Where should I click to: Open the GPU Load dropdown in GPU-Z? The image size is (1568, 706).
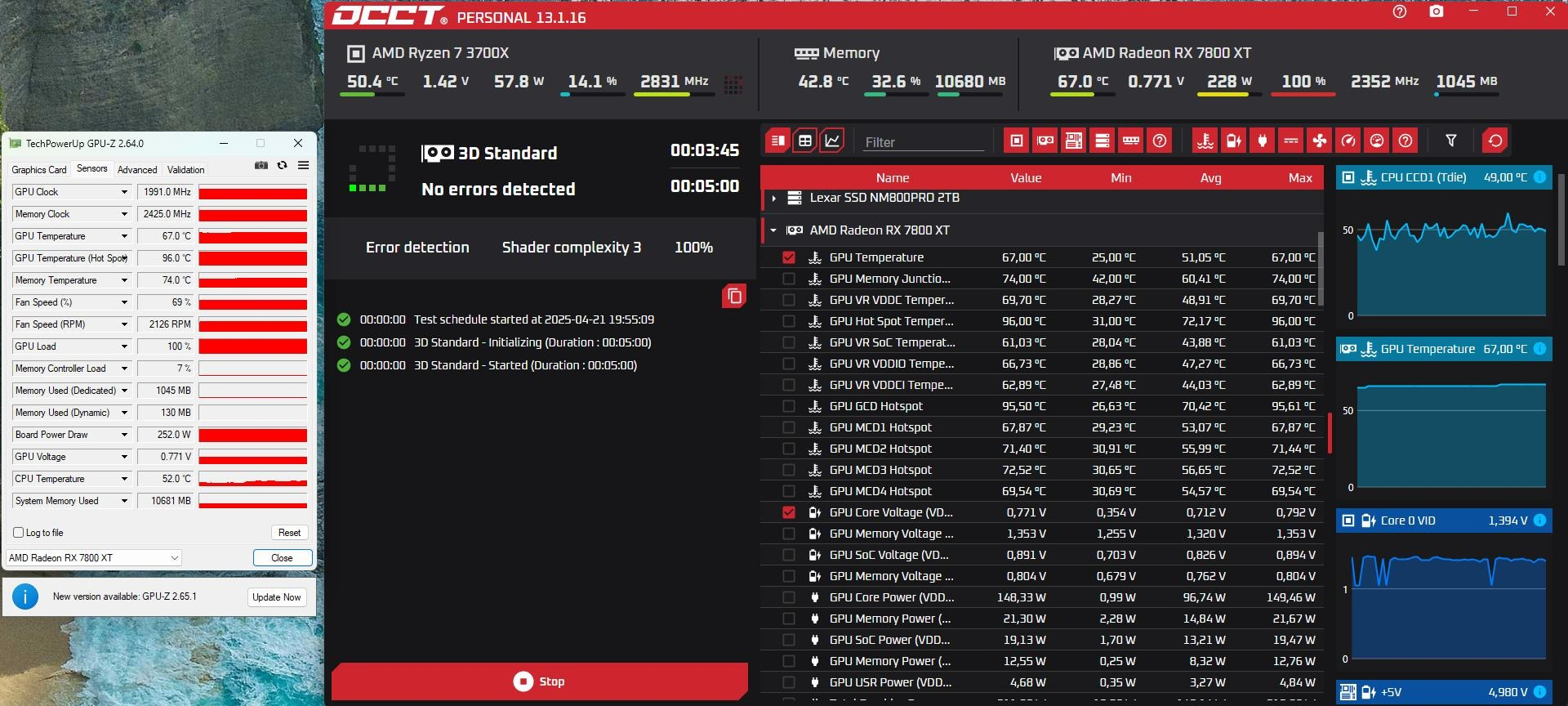(x=124, y=346)
